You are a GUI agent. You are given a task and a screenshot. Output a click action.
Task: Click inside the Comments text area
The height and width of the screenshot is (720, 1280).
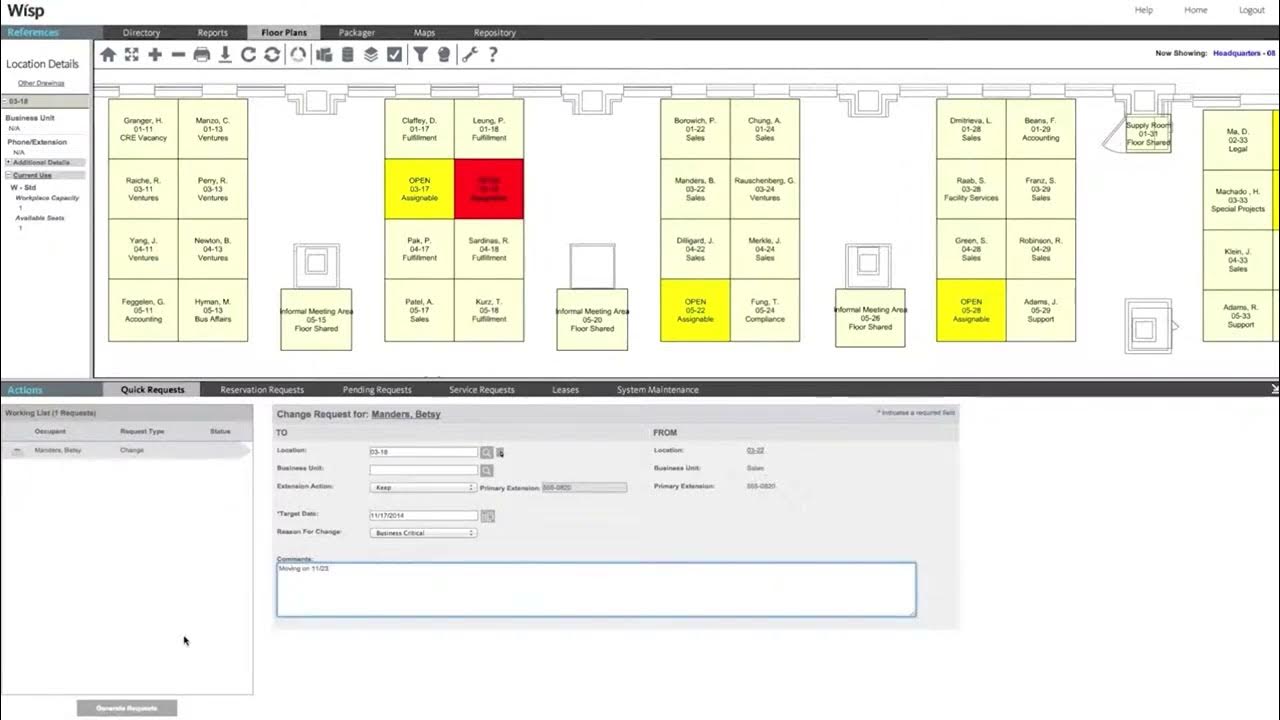click(596, 589)
